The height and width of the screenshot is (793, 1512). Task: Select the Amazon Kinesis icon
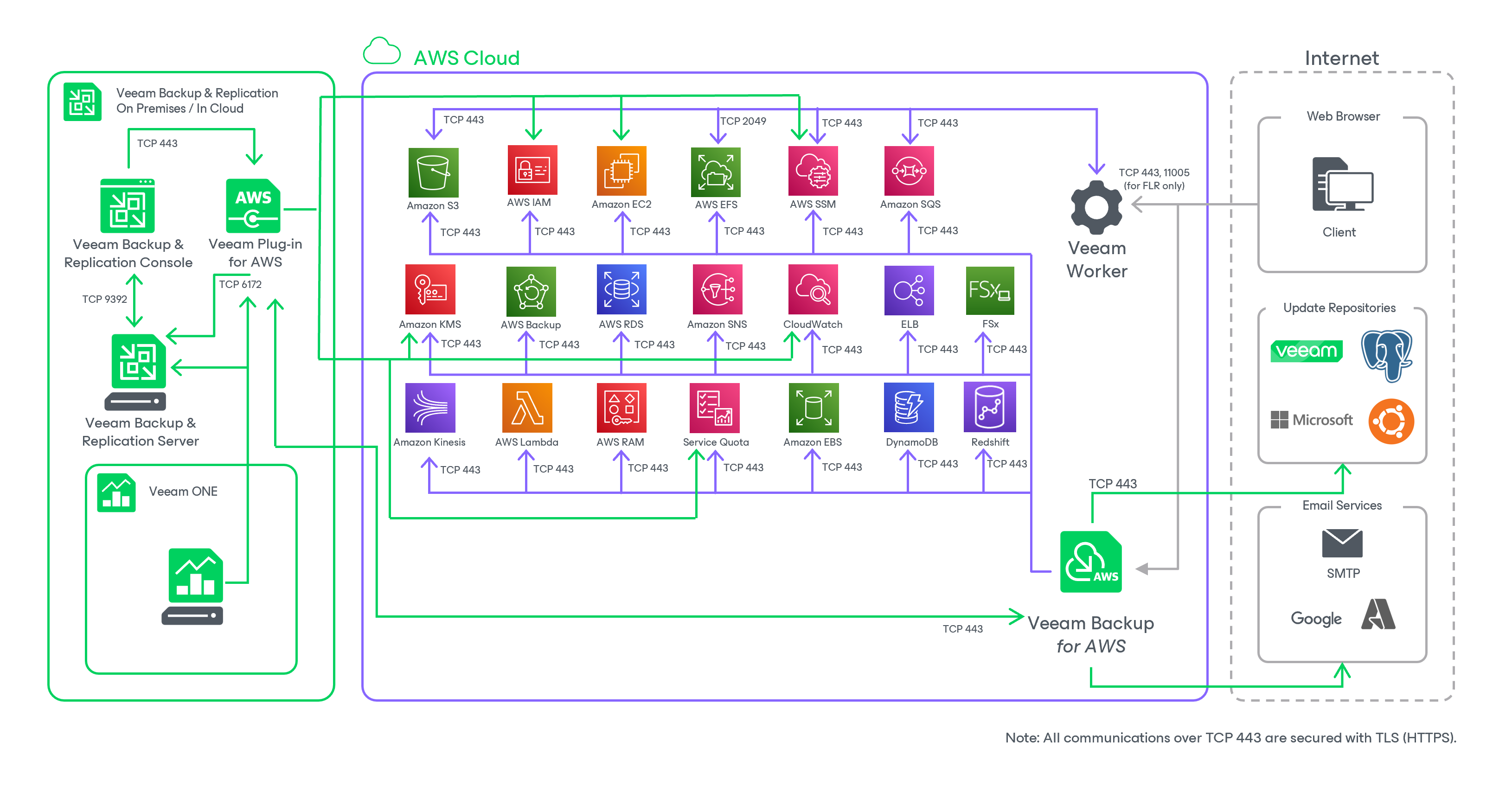[430, 408]
